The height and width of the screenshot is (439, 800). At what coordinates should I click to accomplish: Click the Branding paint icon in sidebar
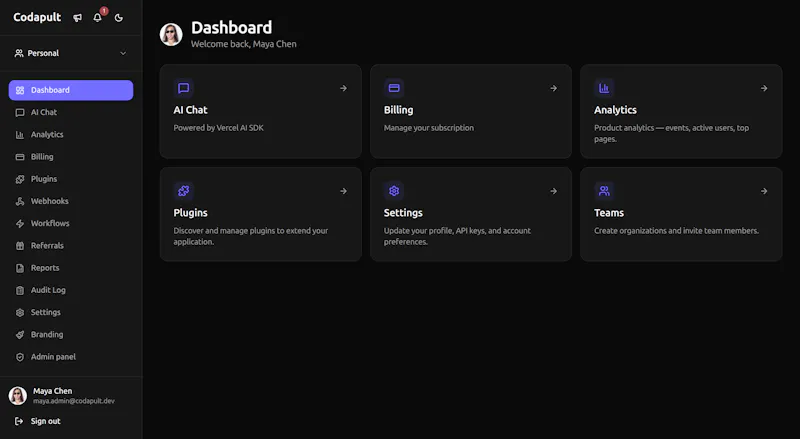20,335
